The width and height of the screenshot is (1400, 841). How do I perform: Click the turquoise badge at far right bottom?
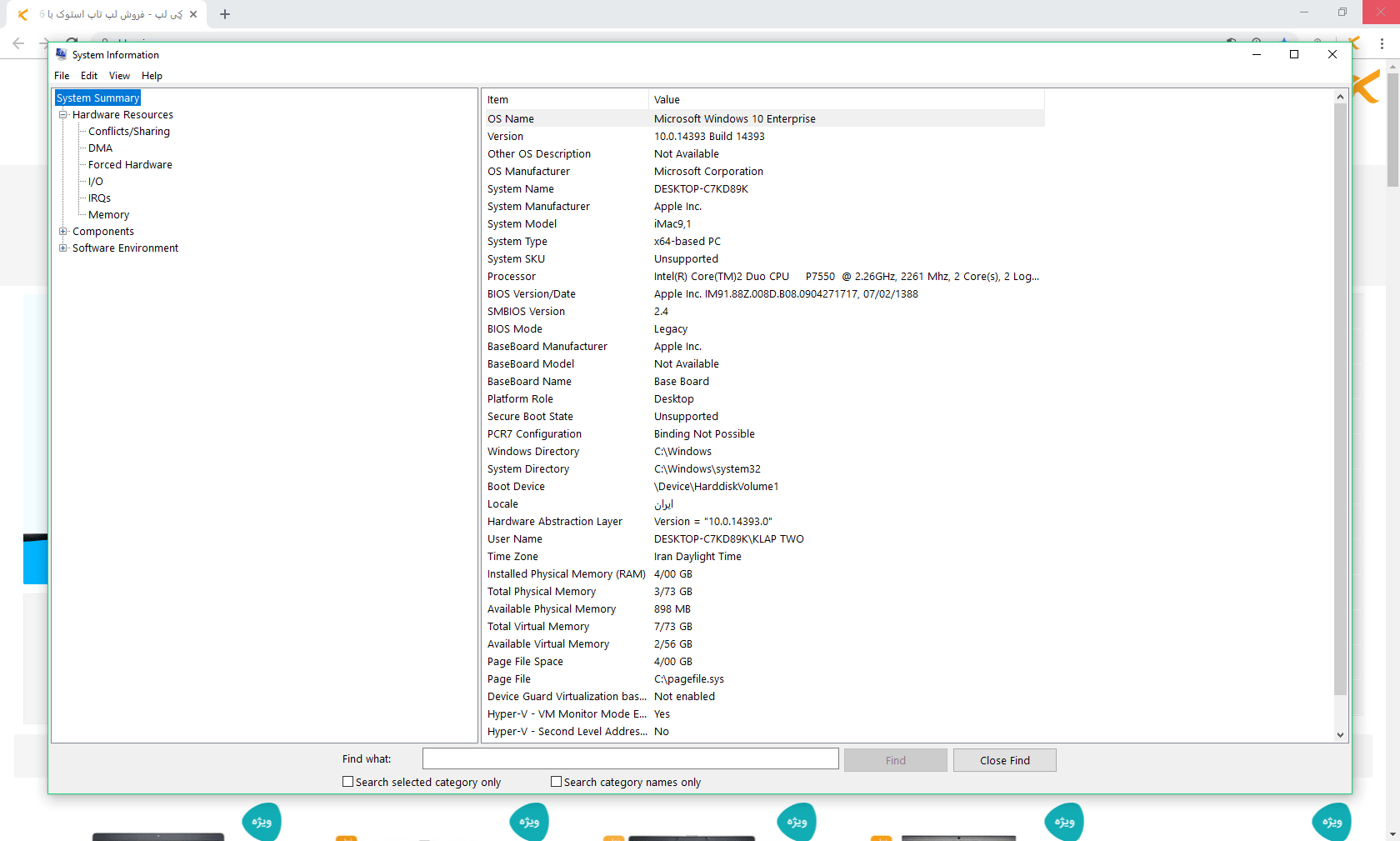[x=1332, y=822]
